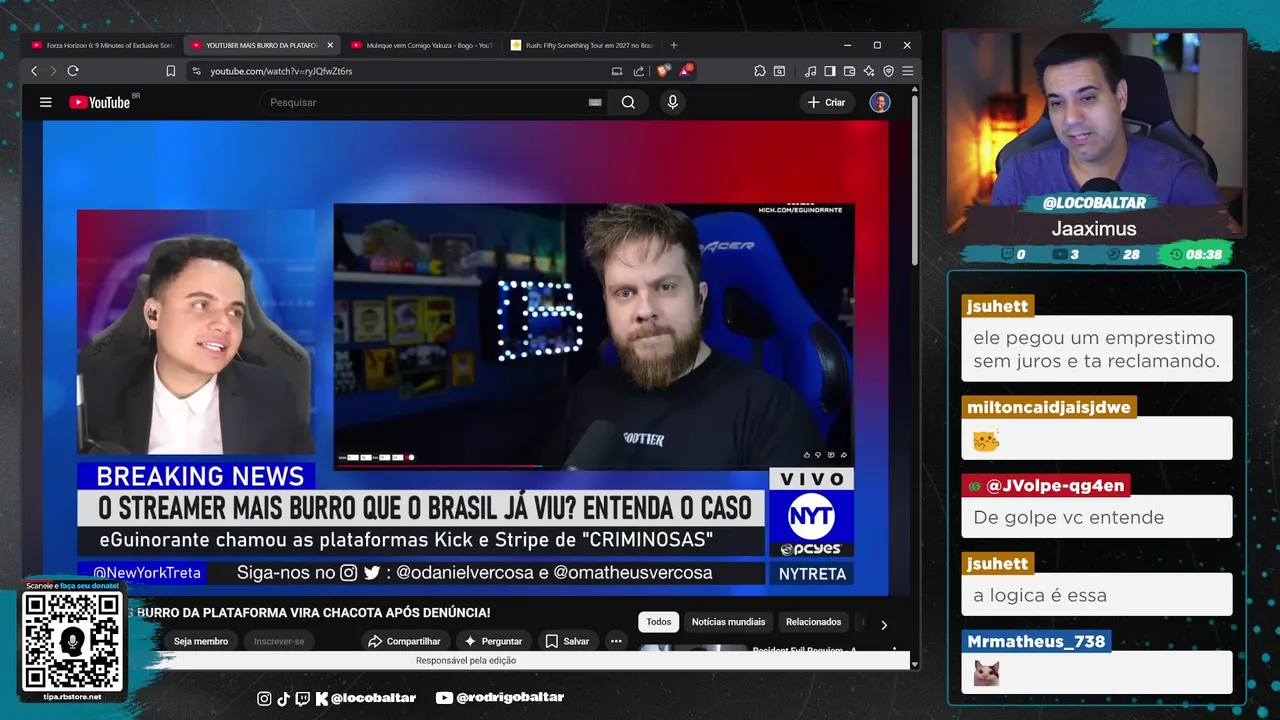Click the YouTube search magnifier button
Viewport: 1280px width, 720px height.
628,102
